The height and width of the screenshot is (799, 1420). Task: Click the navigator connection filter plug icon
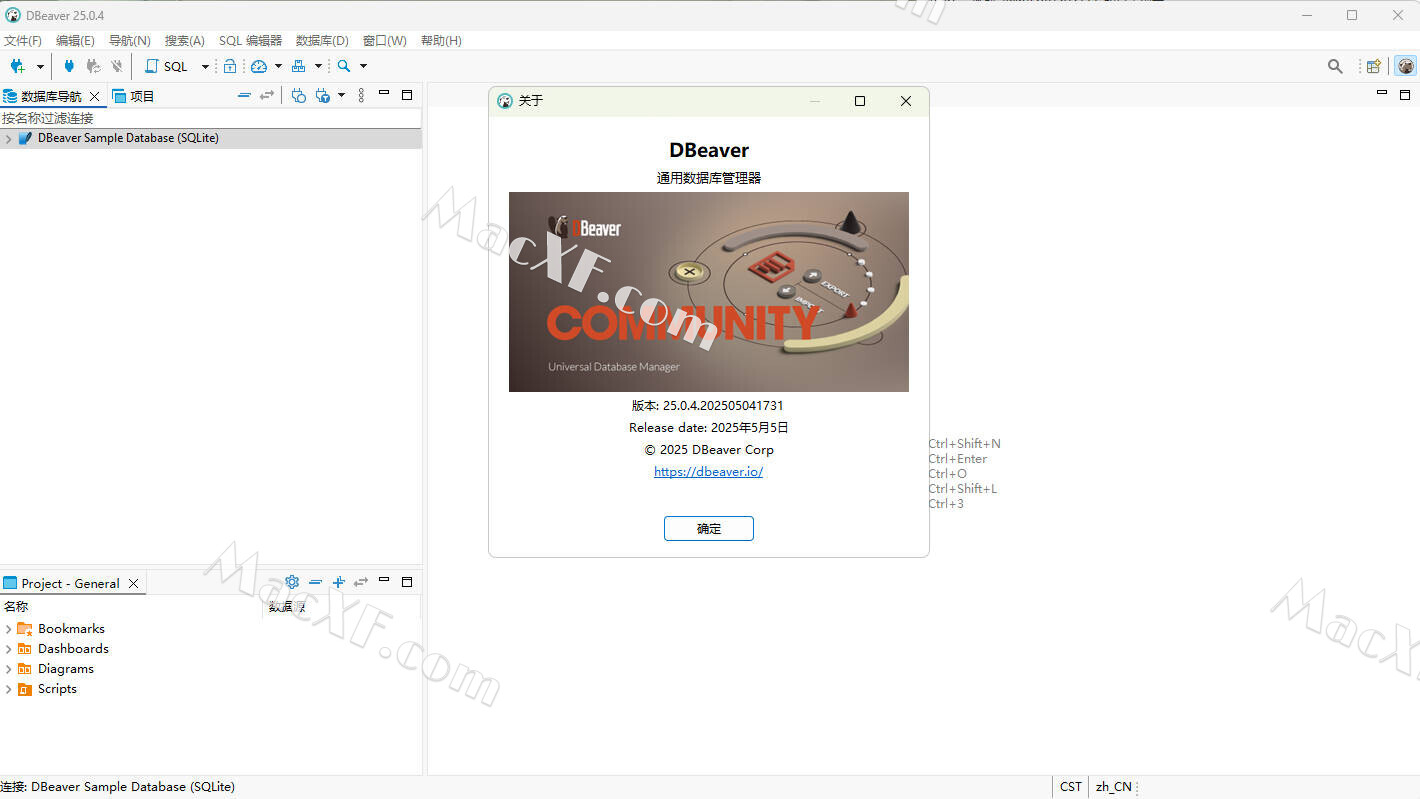322,95
